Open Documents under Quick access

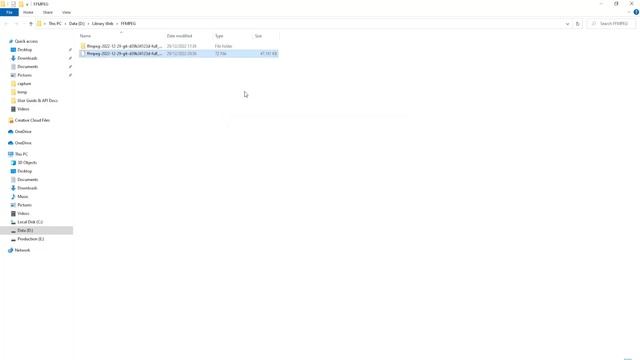tap(27, 67)
